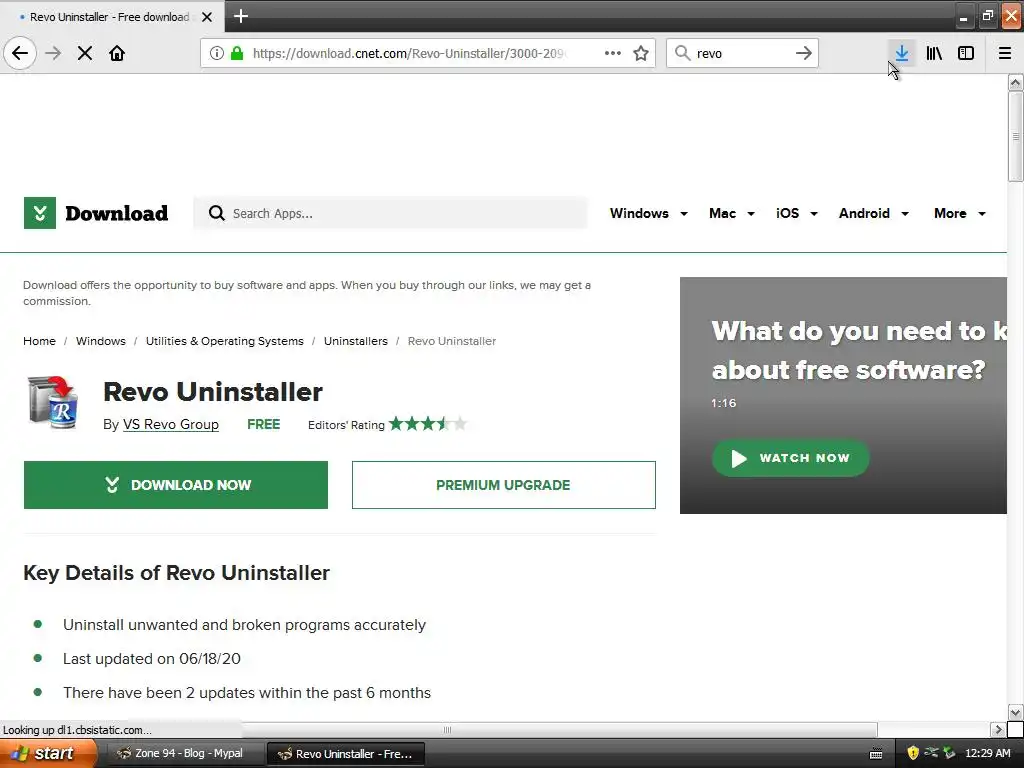Click the Download Now button
The width and height of the screenshot is (1024, 768).
coord(176,485)
